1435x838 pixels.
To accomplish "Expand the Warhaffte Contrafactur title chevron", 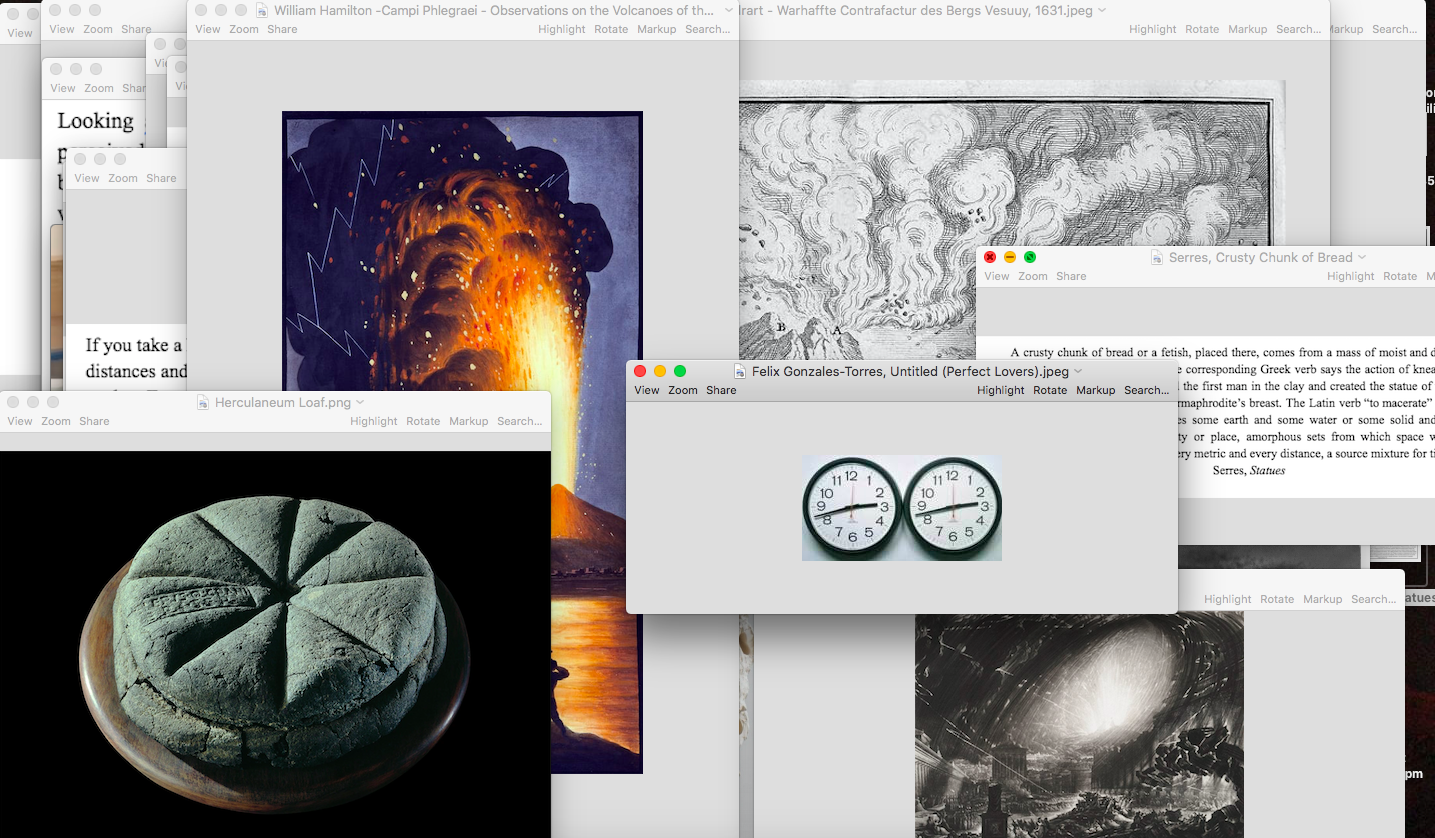I will (1102, 10).
